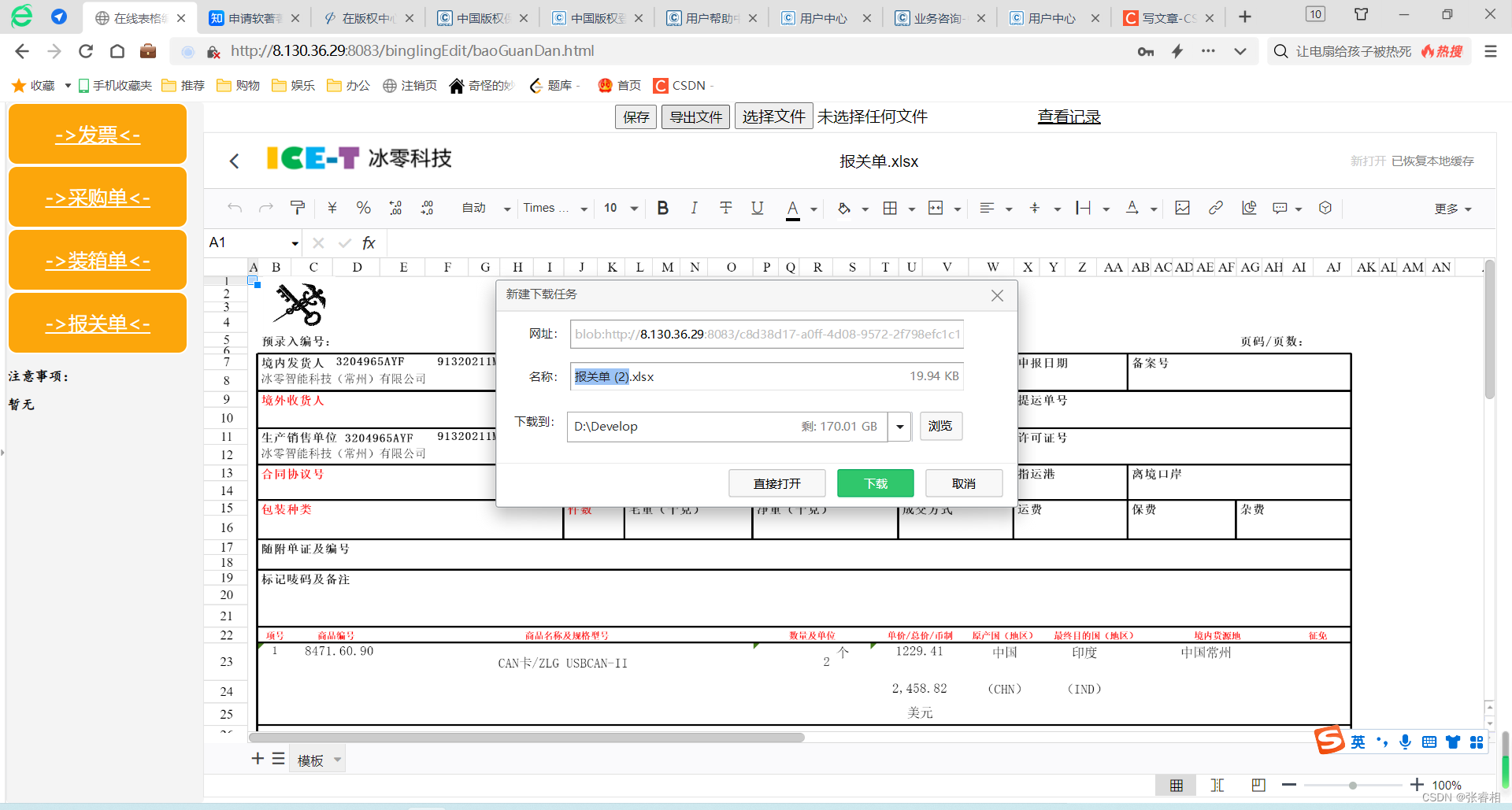Open the 发票 sidebar link
Viewport: 1512px width, 810px height.
click(x=98, y=135)
